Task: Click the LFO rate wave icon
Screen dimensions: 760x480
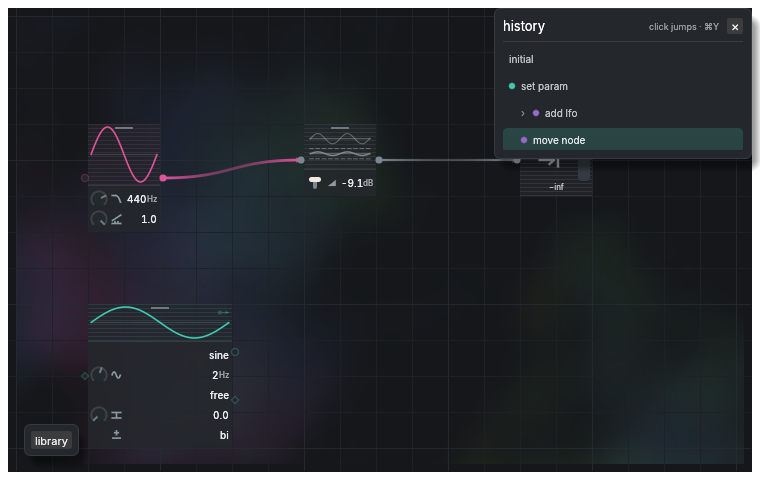Action: tap(116, 375)
